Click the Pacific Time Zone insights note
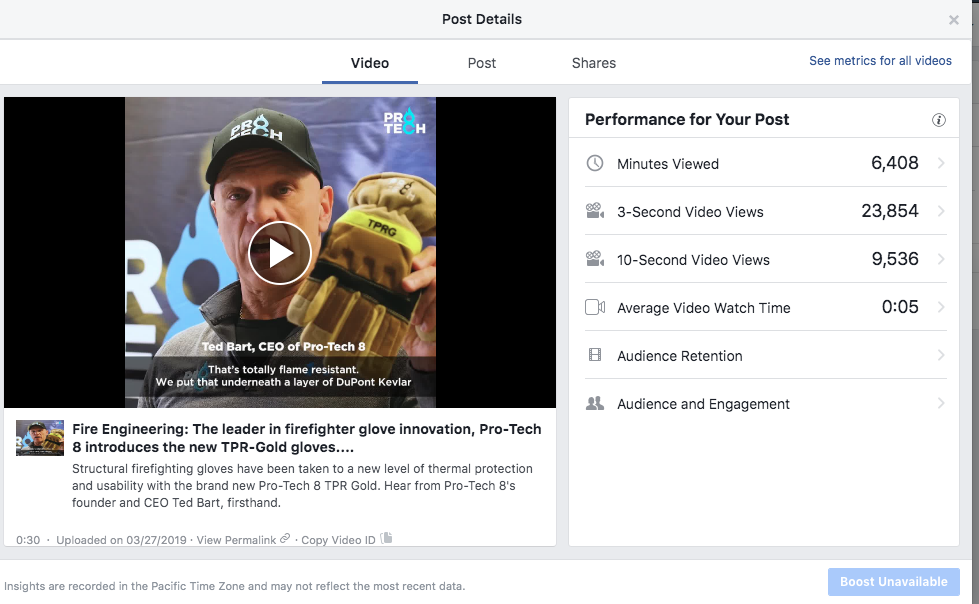Image resolution: width=979 pixels, height=604 pixels. coord(235,586)
